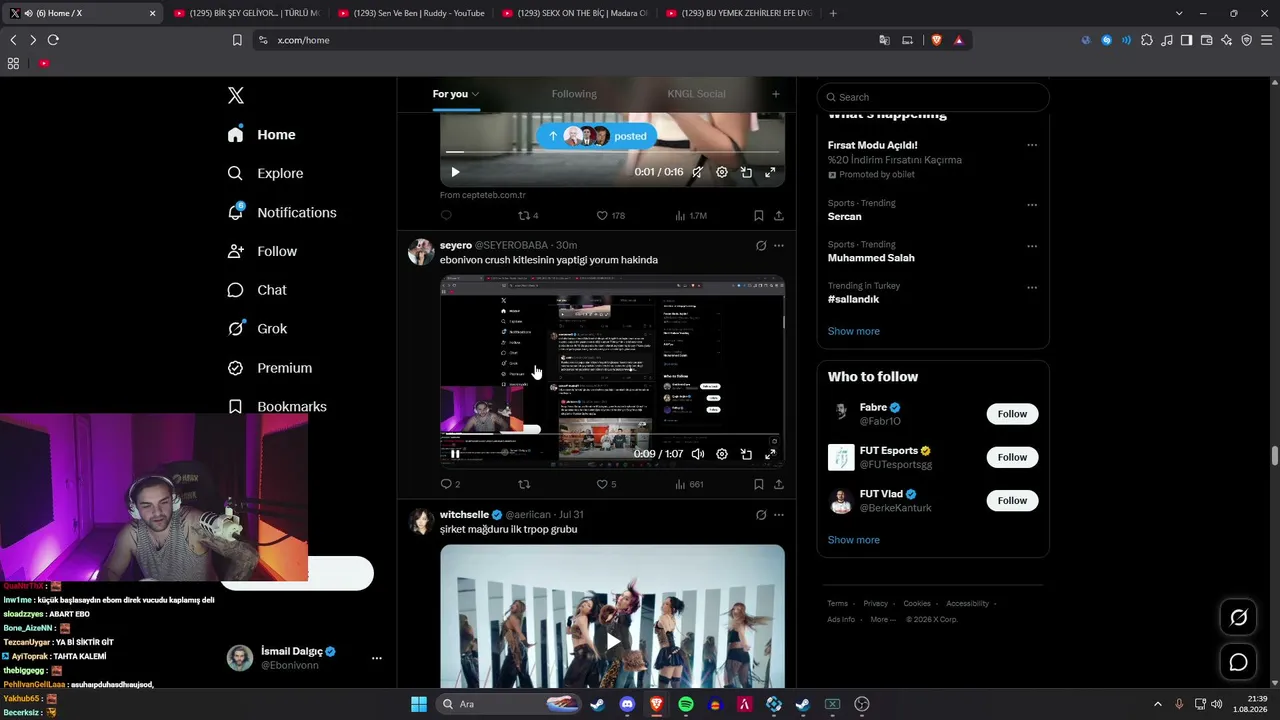
Task: Open the X logo home link
Action: coord(235,95)
